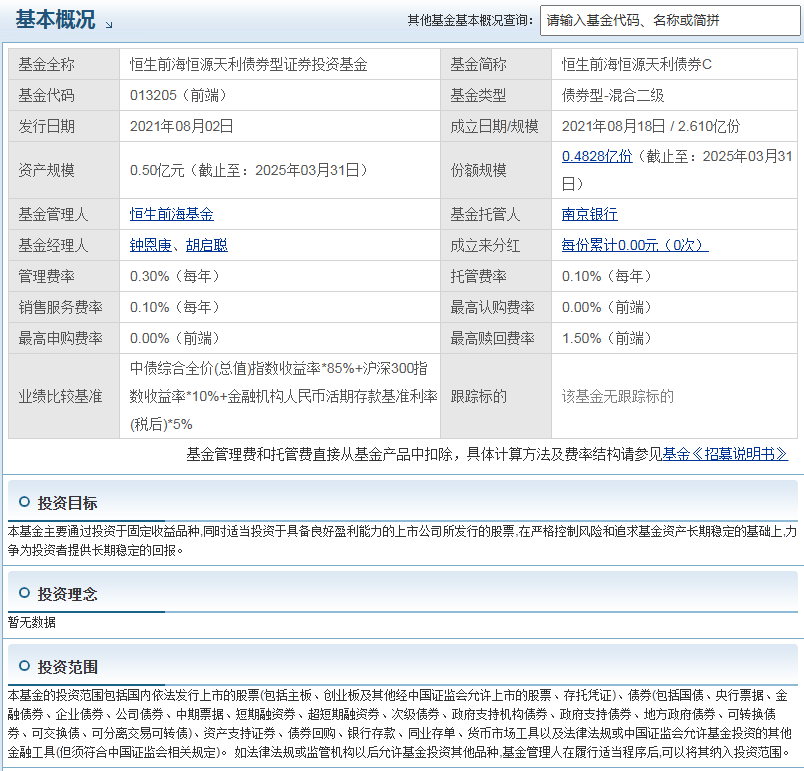Screen dimensions: 804x771
Task: Select management fee value 0.30%（每年）
Action: [175, 276]
